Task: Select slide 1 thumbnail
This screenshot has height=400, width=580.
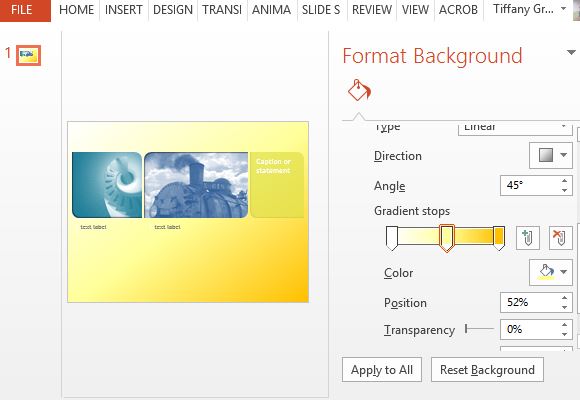Action: click(x=28, y=55)
